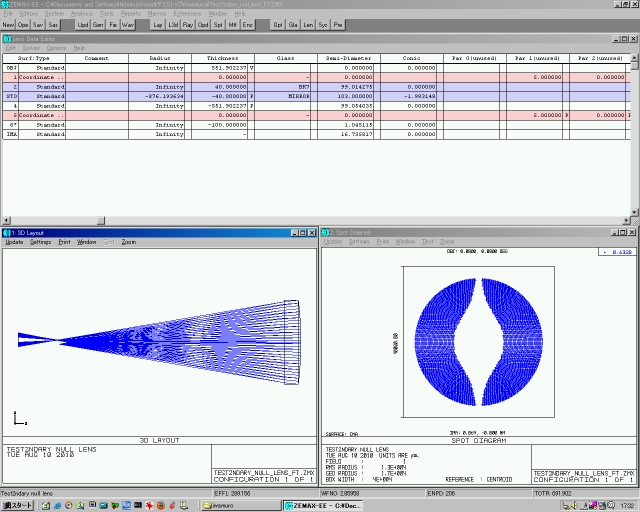Viewport: 640px width, 512px height.
Task: Select the IMA surface row label
Action: 11,134
